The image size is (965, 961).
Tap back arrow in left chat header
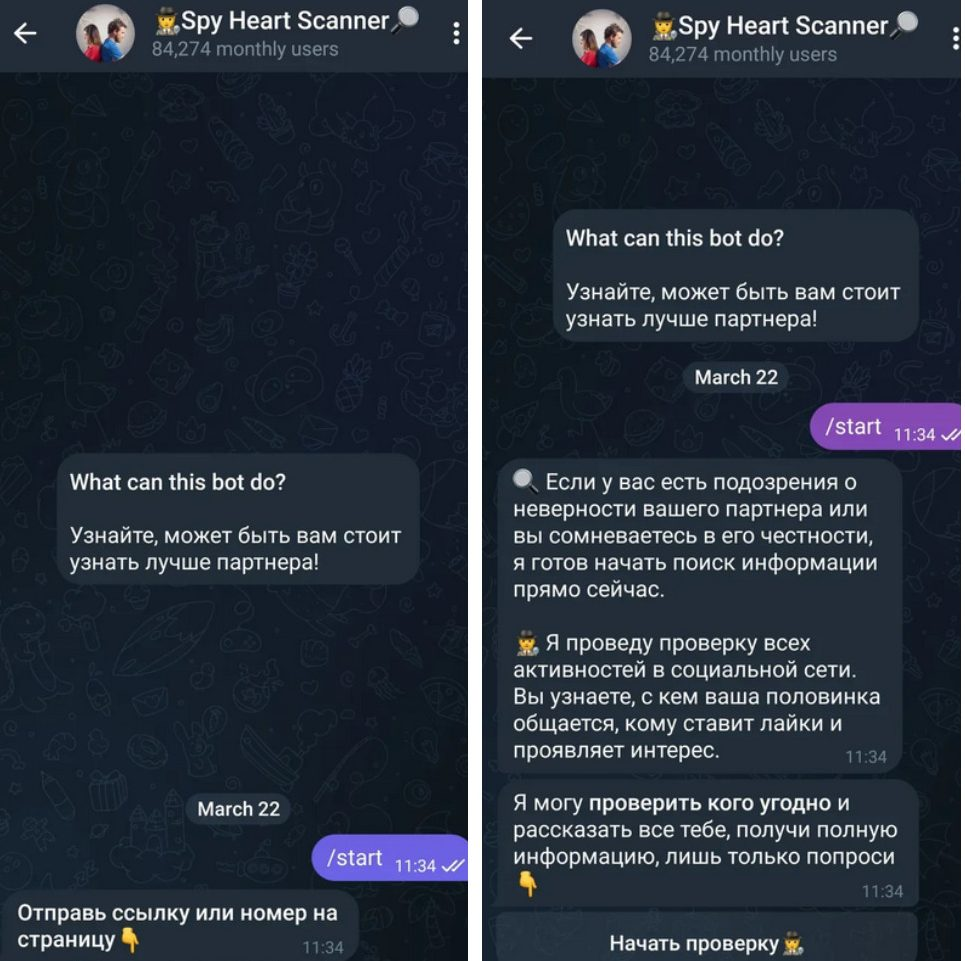tap(25, 34)
